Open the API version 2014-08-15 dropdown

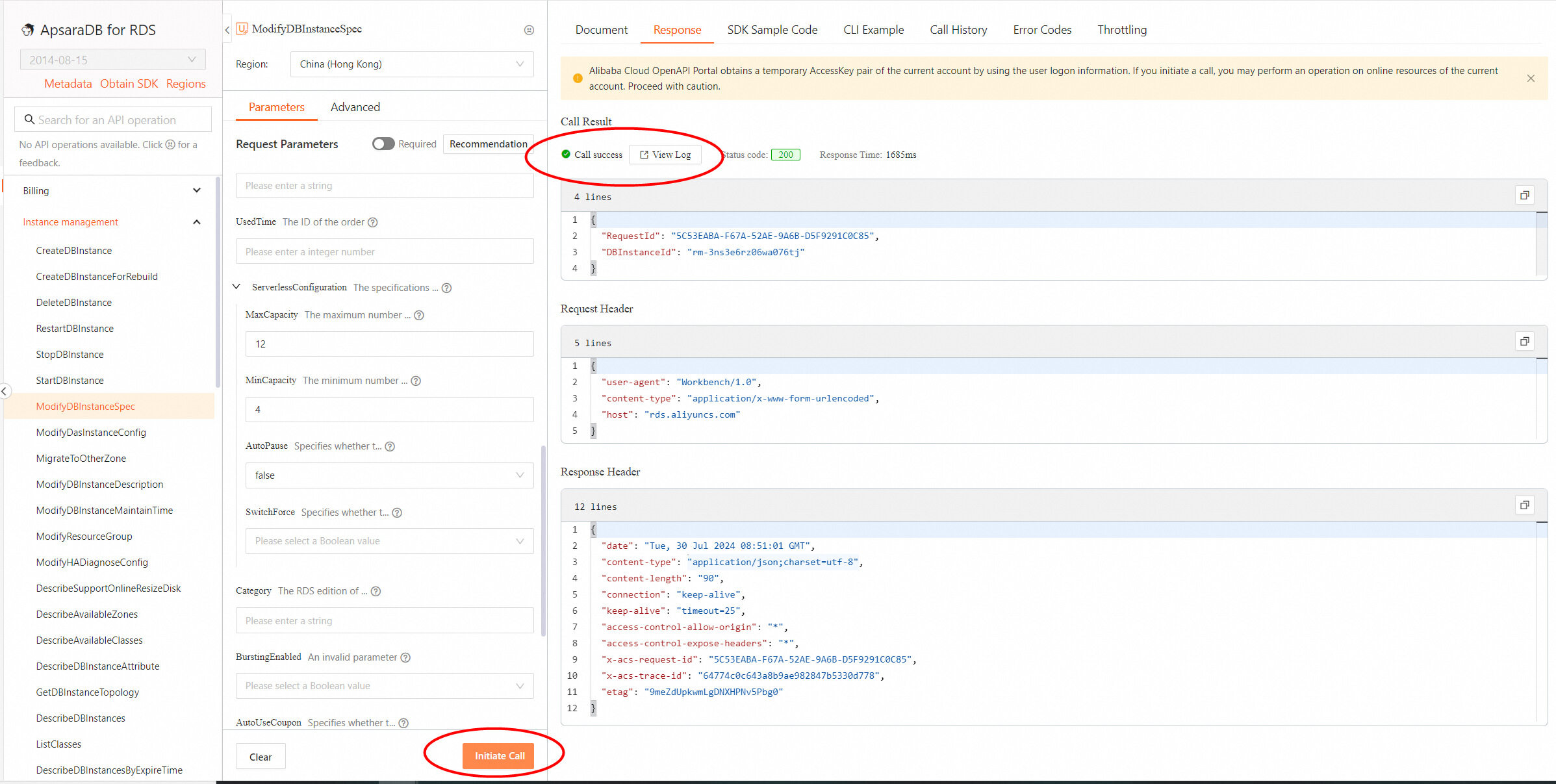[112, 60]
